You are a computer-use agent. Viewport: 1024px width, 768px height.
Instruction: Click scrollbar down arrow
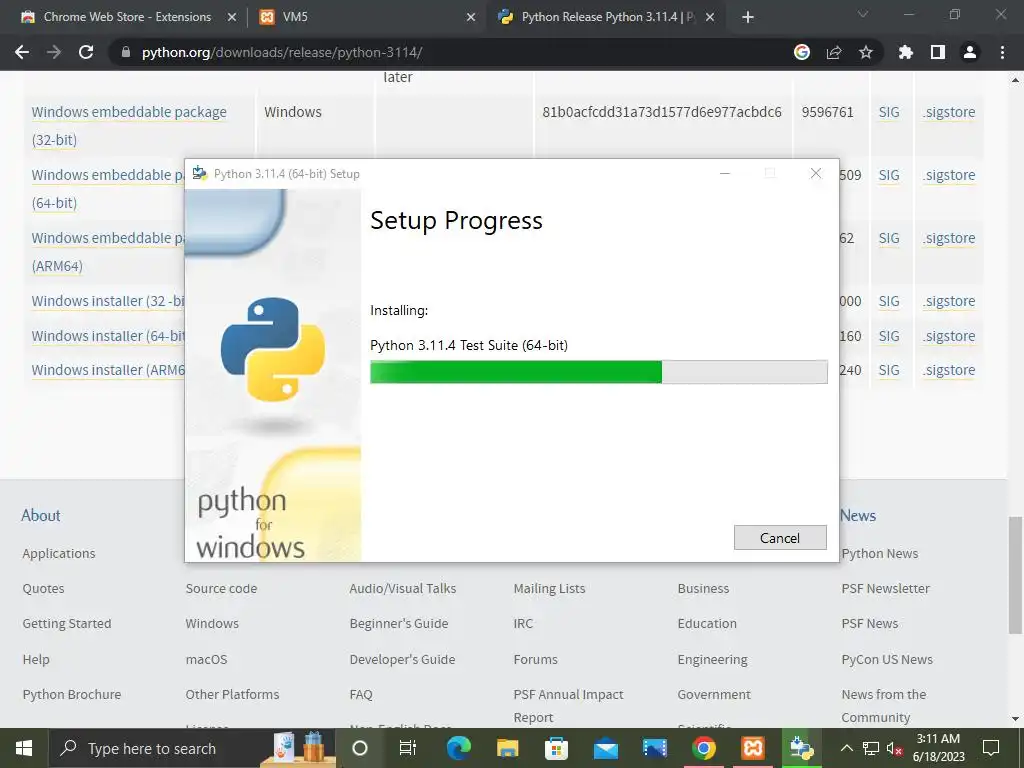coord(1015,719)
